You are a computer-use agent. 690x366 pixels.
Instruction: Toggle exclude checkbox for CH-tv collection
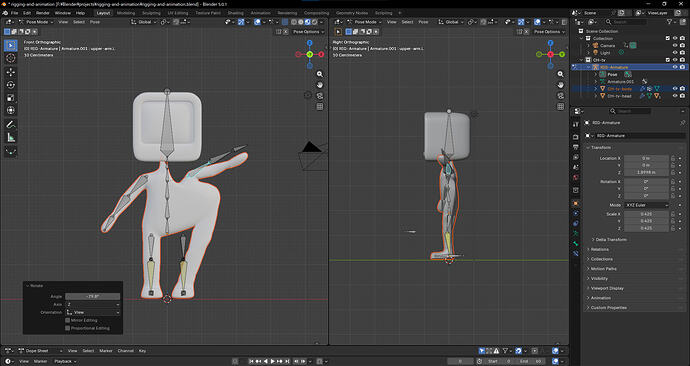coord(668,60)
